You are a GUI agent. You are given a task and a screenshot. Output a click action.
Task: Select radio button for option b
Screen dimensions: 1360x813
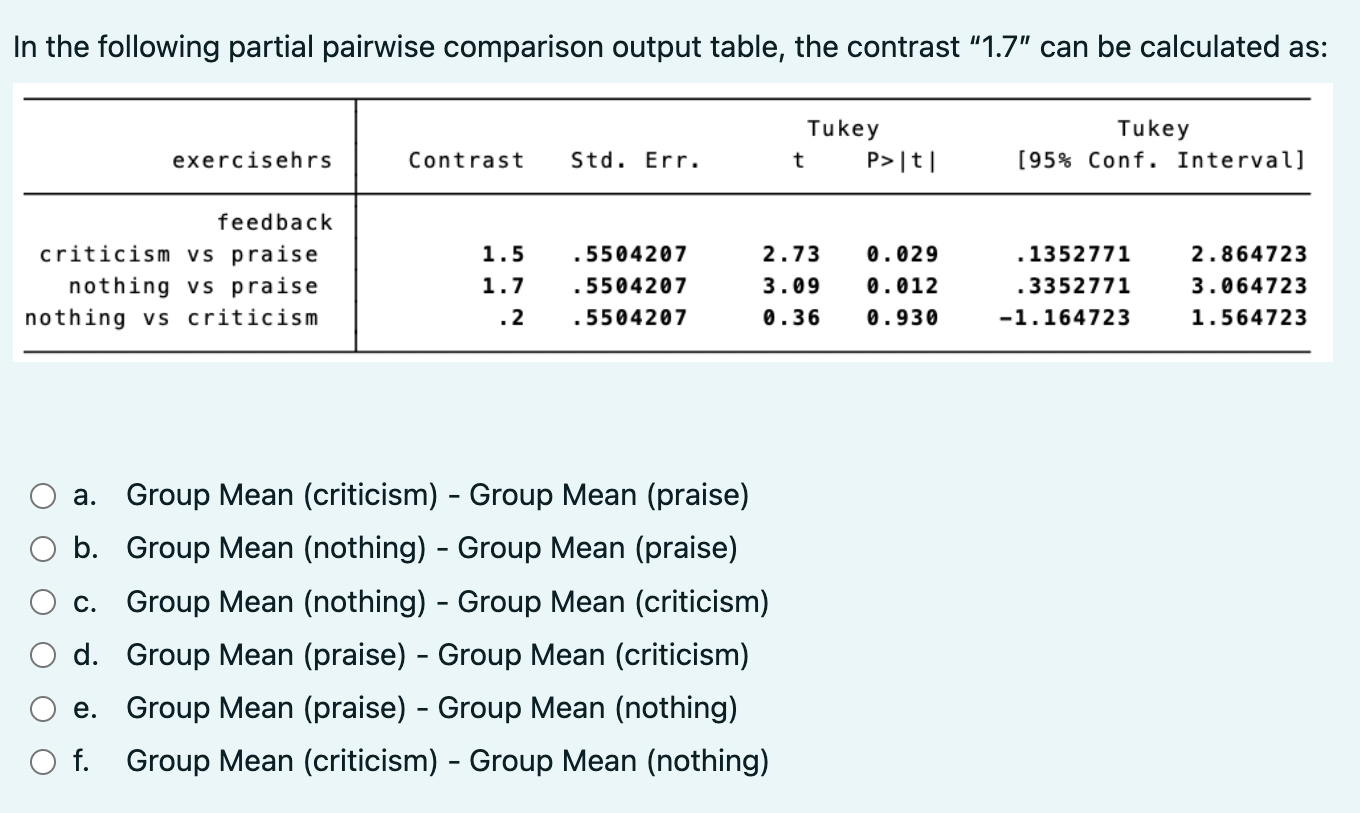pyautogui.click(x=43, y=548)
